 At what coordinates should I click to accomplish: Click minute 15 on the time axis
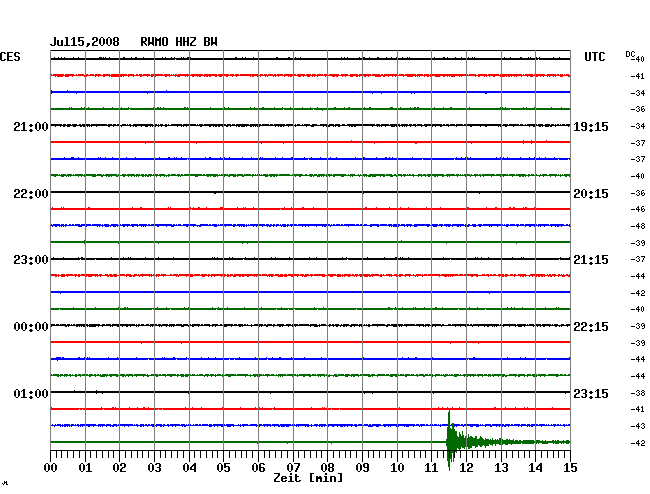[x=570, y=467]
